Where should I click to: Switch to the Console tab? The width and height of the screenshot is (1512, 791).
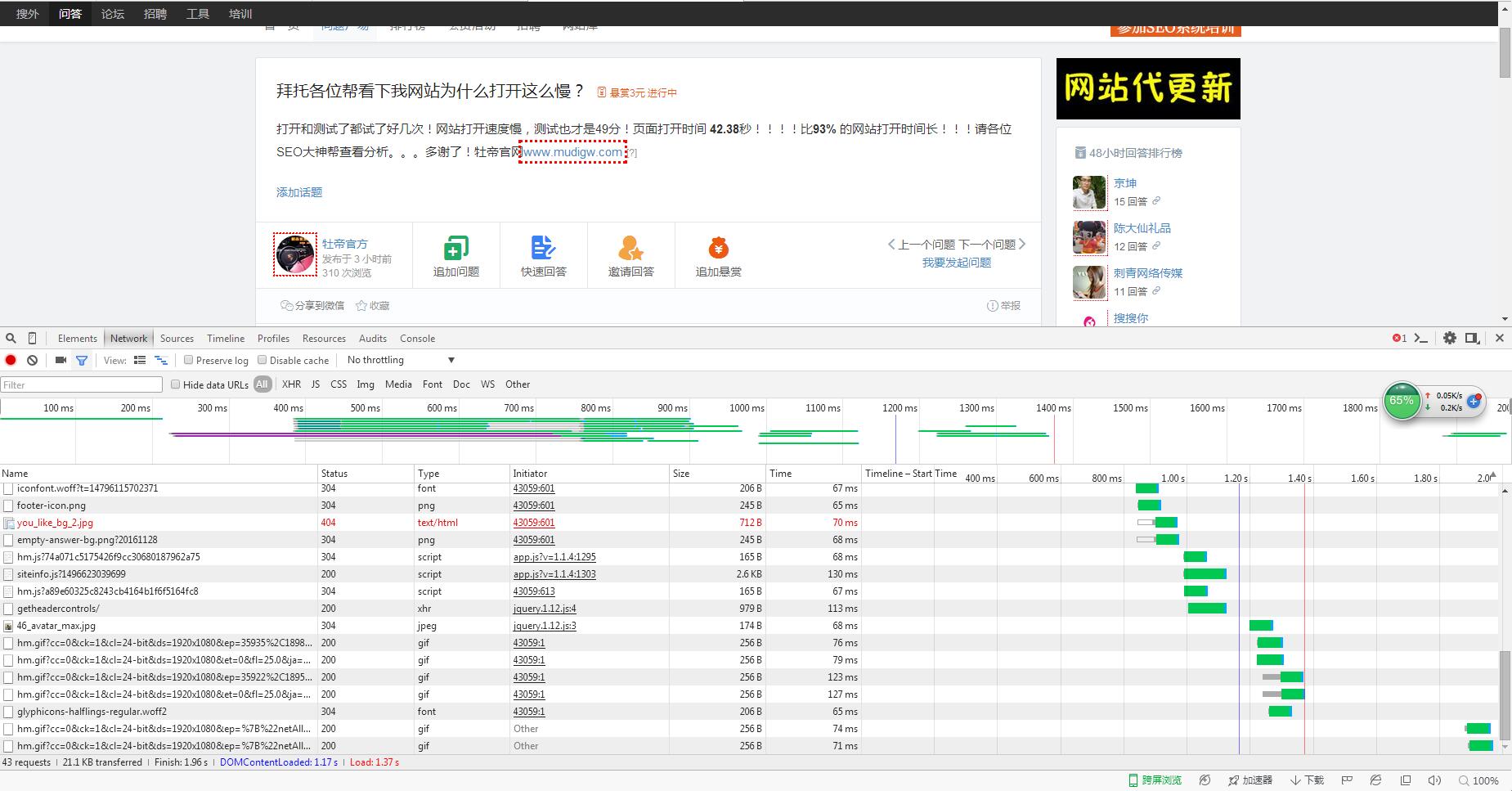pyautogui.click(x=417, y=338)
